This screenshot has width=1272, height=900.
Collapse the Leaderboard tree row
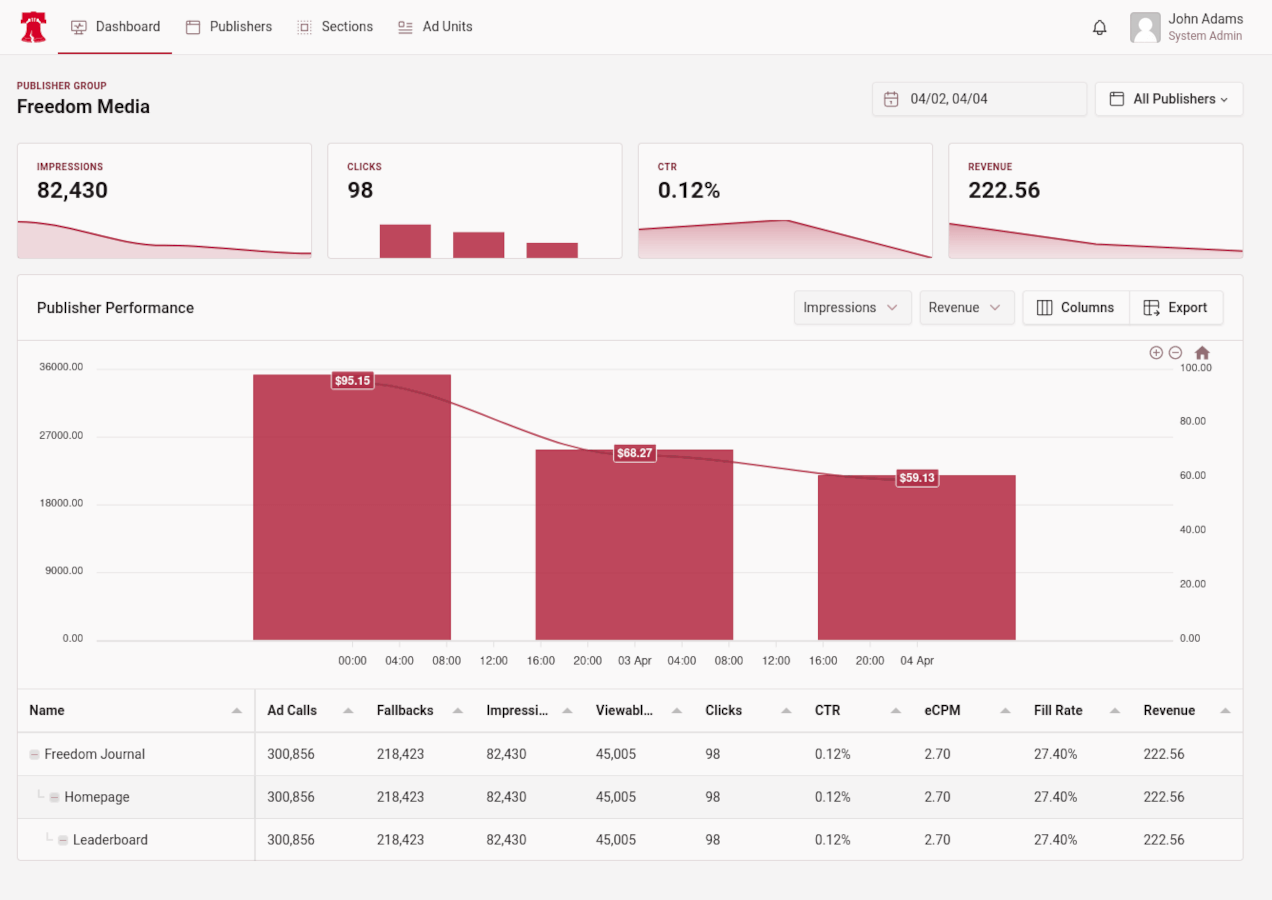pos(62,841)
